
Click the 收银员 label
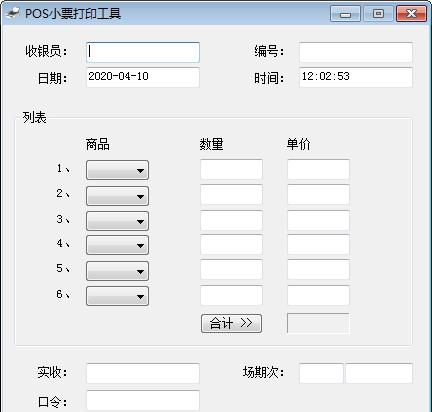tap(46, 51)
